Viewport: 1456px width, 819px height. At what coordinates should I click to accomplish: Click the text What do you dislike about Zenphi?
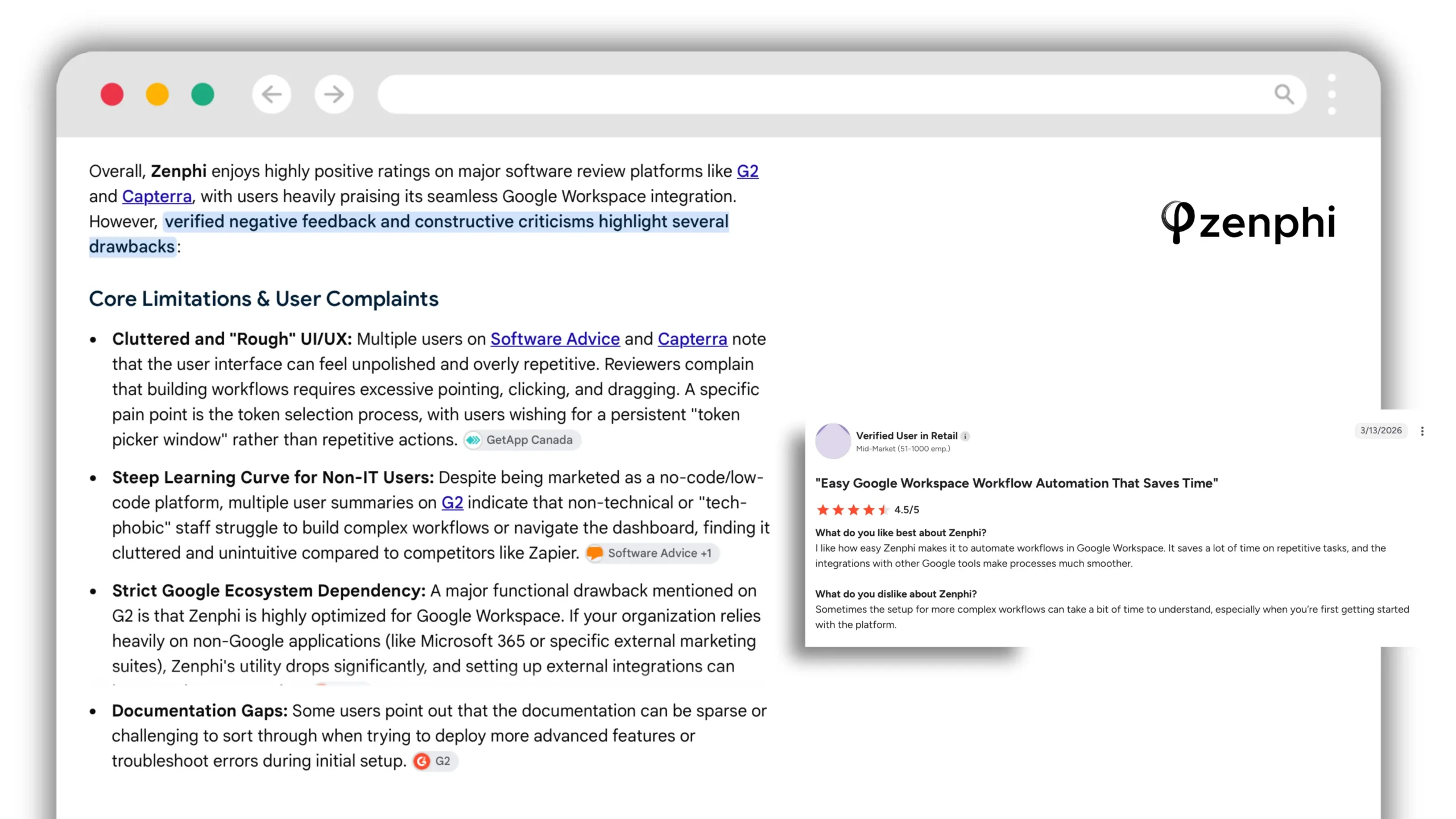pos(896,594)
